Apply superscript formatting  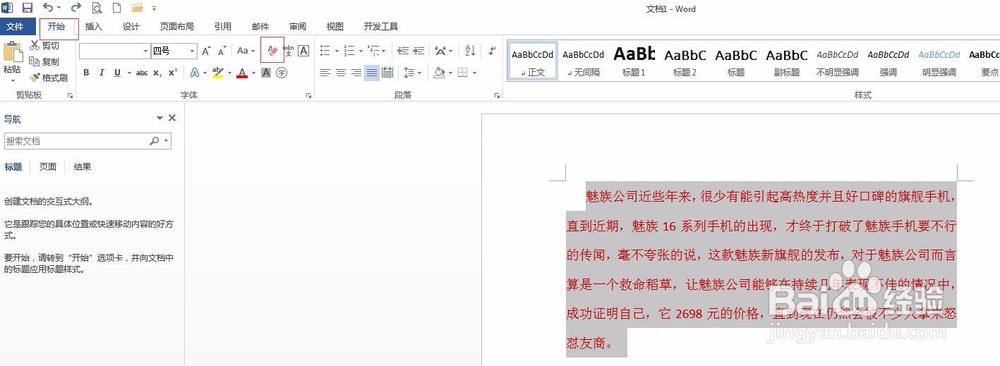point(173,73)
